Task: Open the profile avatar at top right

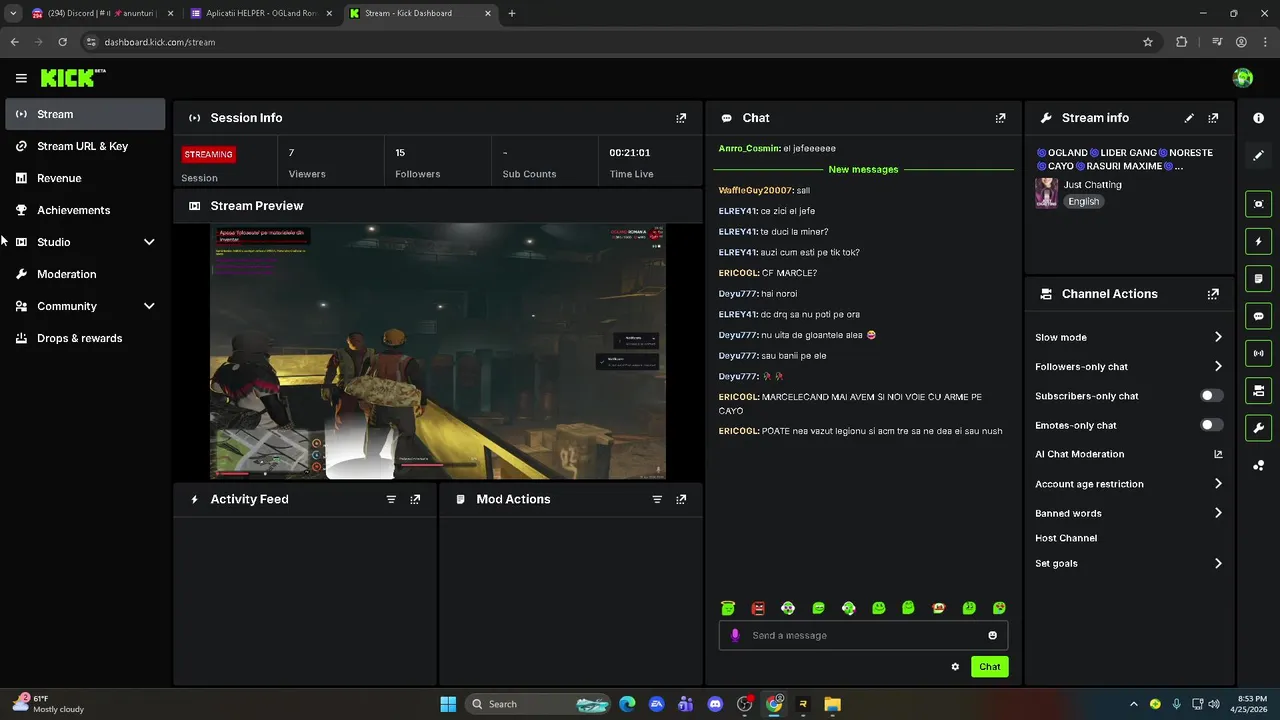Action: coord(1243,78)
